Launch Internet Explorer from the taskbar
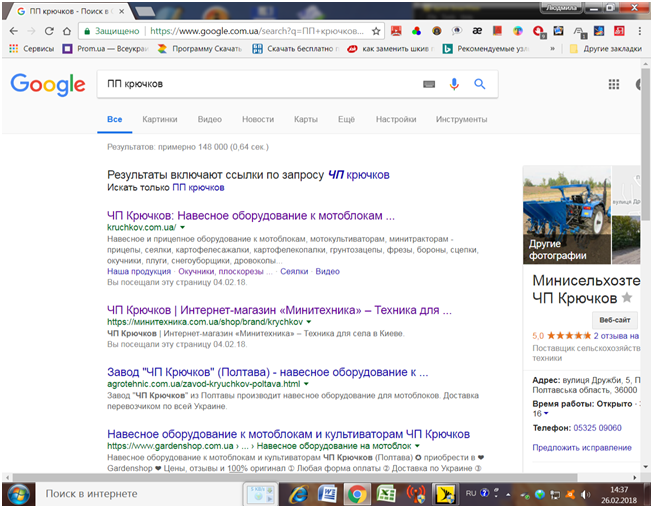This screenshot has width=653, height=508. pos(299,494)
